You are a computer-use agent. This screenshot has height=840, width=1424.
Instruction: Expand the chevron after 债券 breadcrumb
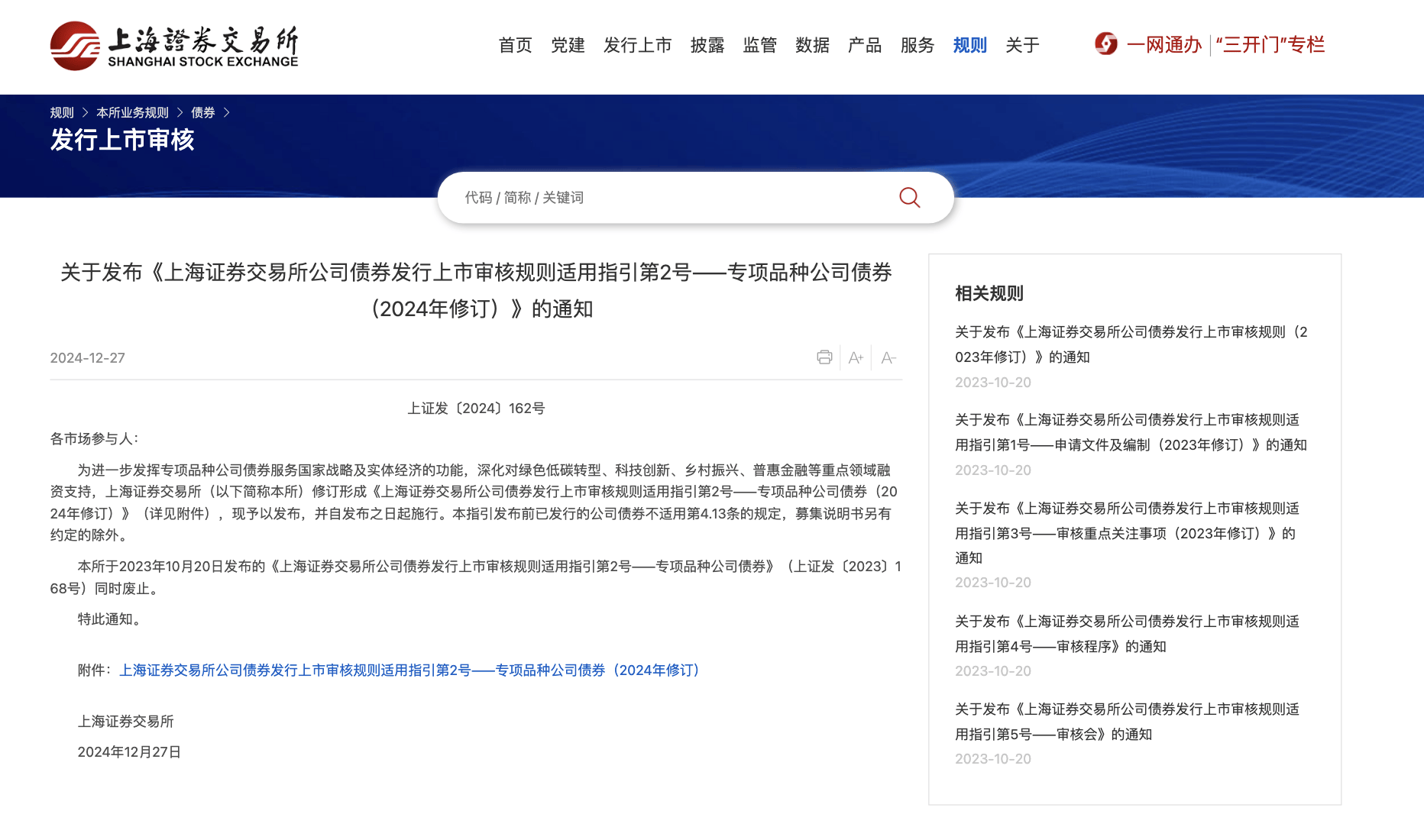click(227, 112)
